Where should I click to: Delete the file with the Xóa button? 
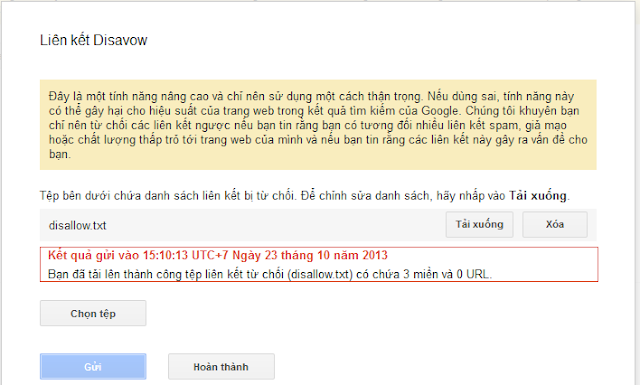pos(555,225)
